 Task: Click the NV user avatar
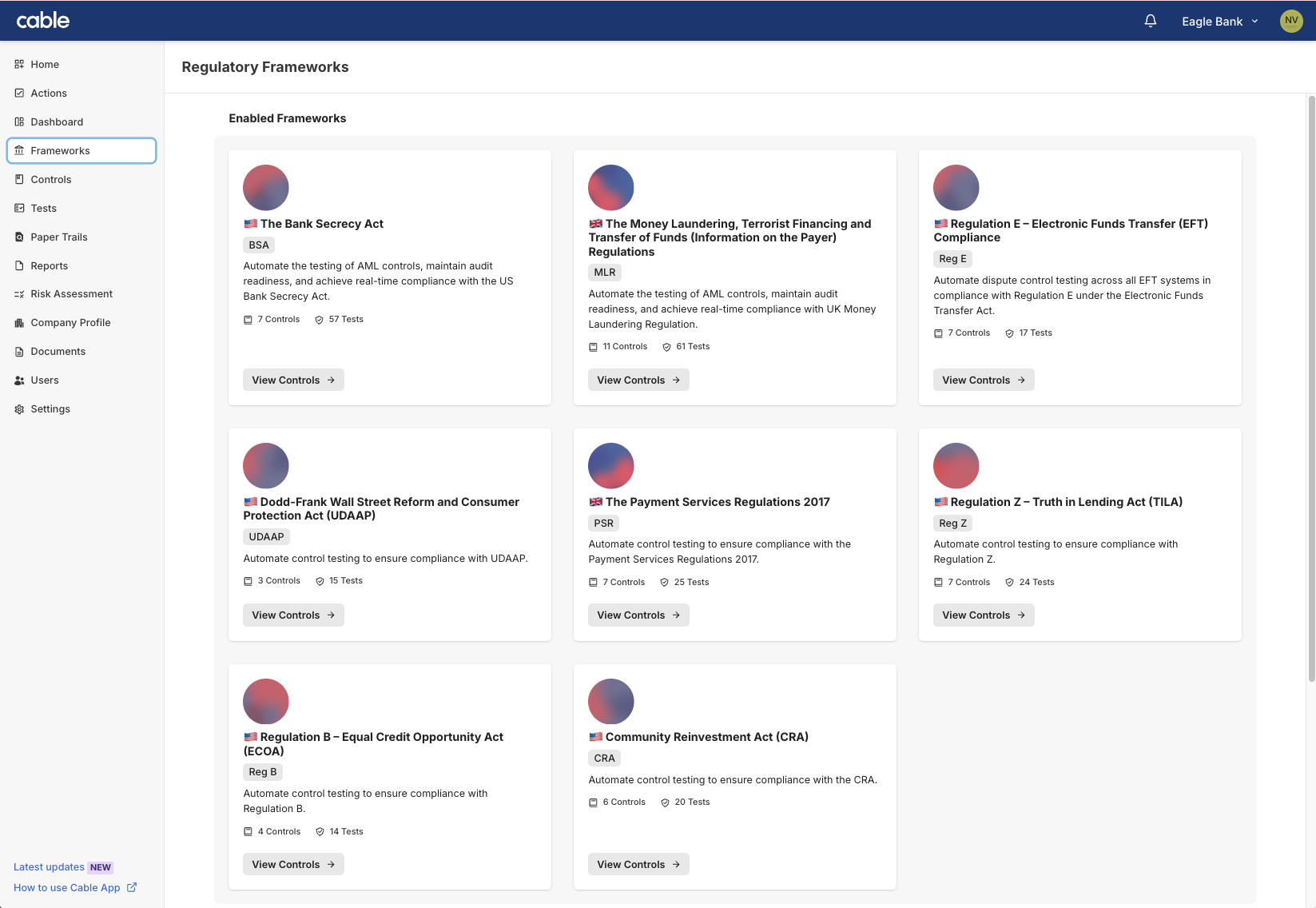click(x=1291, y=21)
